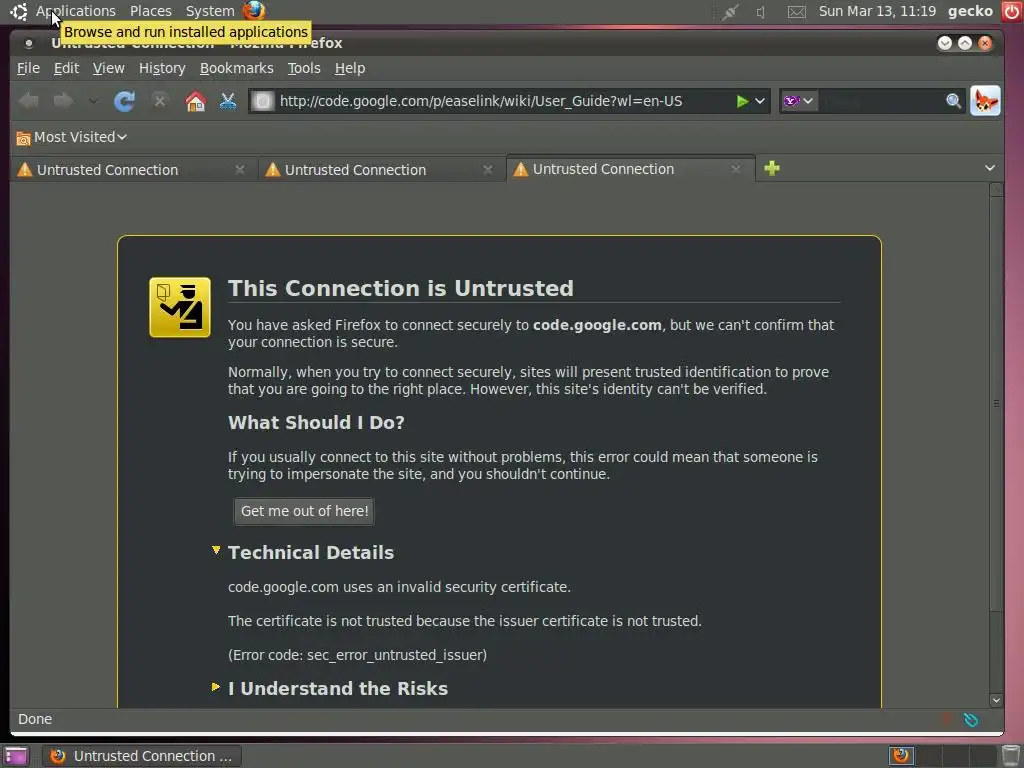The image size is (1024, 768).
Task: Click the Firefox workspace switcher cell
Action: coord(901,756)
